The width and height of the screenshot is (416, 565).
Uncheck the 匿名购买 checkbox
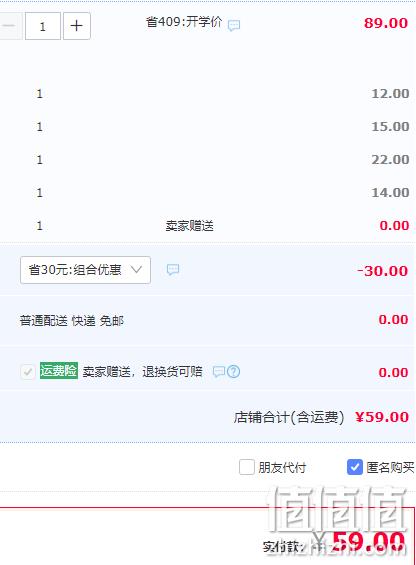[x=354, y=467]
